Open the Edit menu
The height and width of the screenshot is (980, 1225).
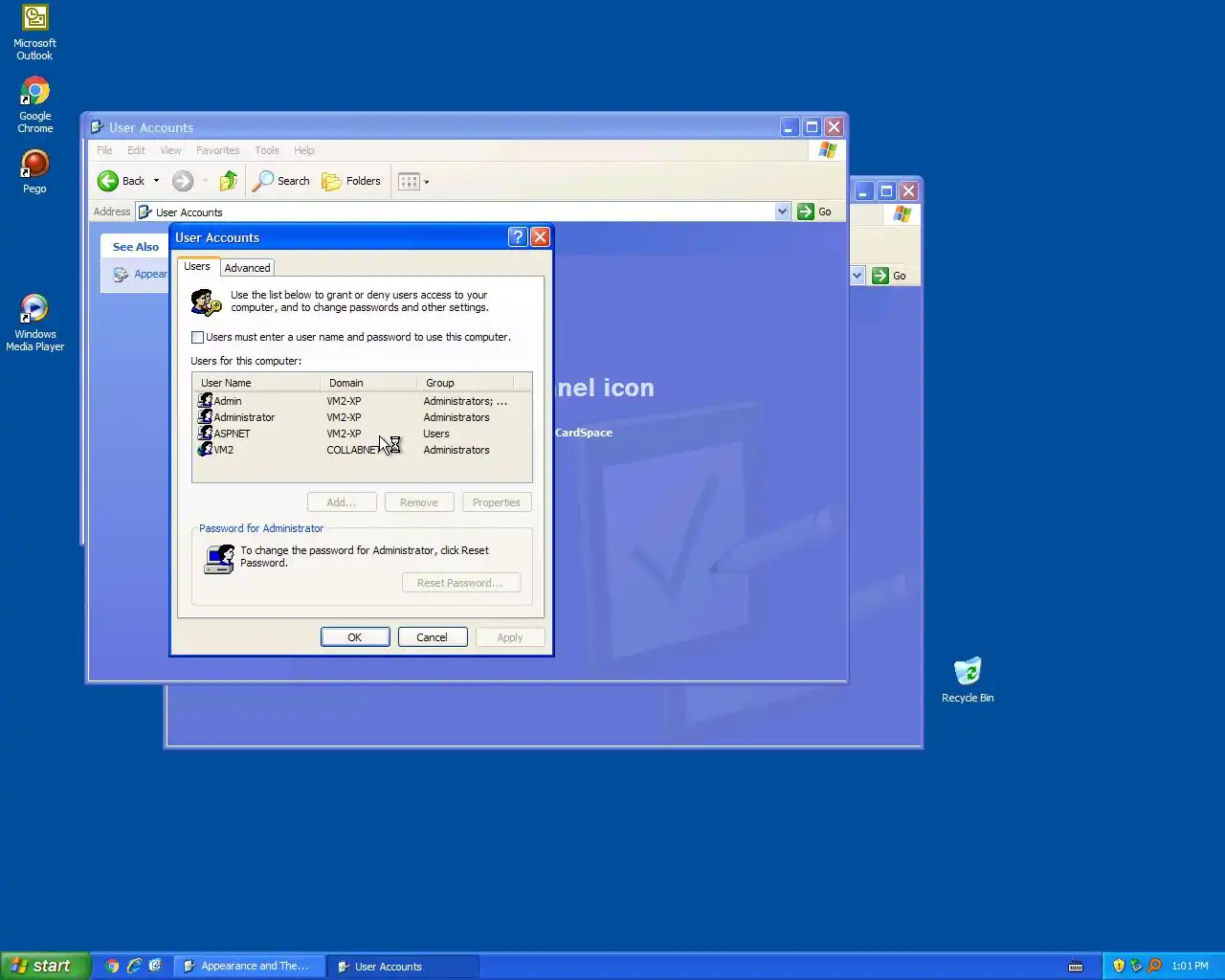click(136, 150)
